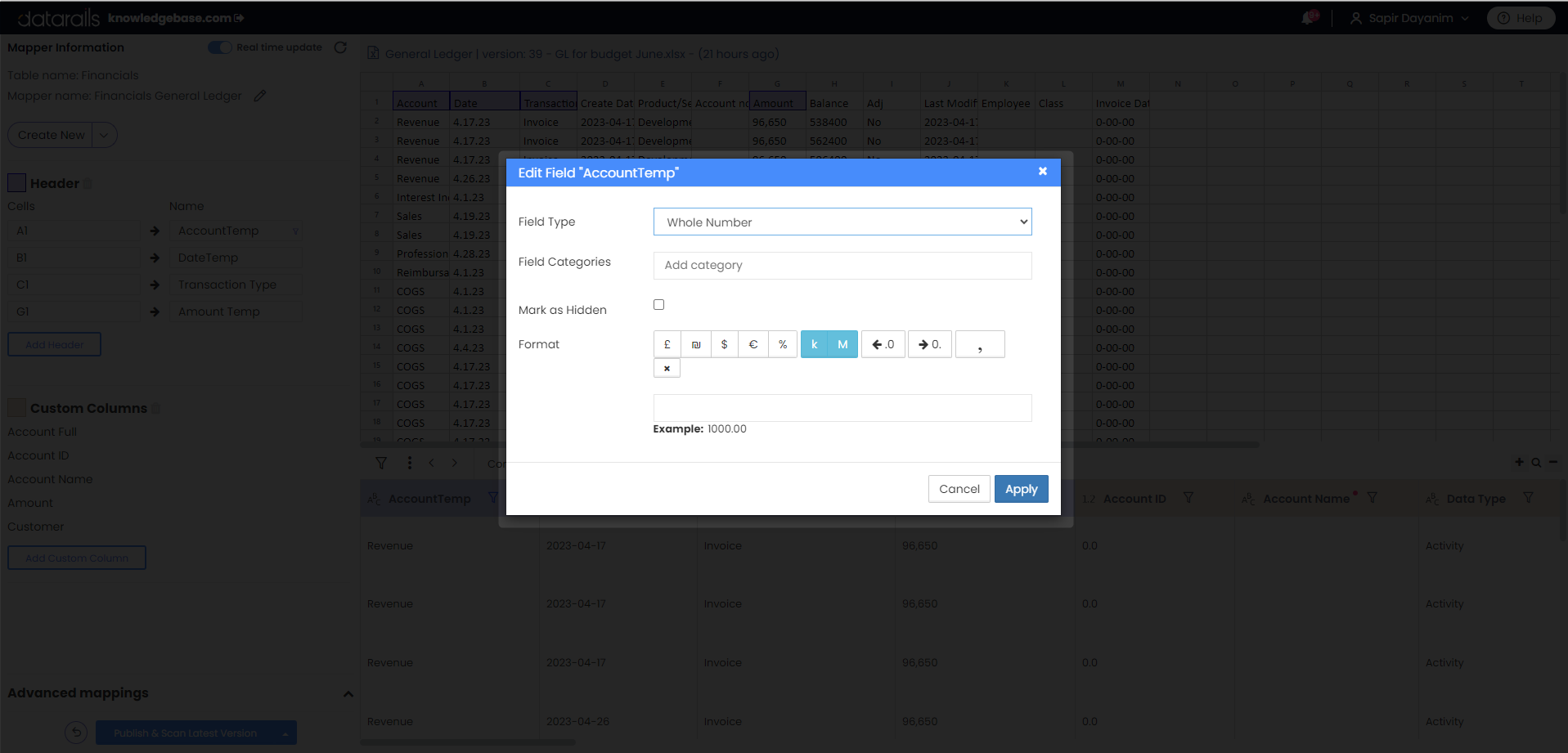Click Create New button

pyautogui.click(x=51, y=135)
